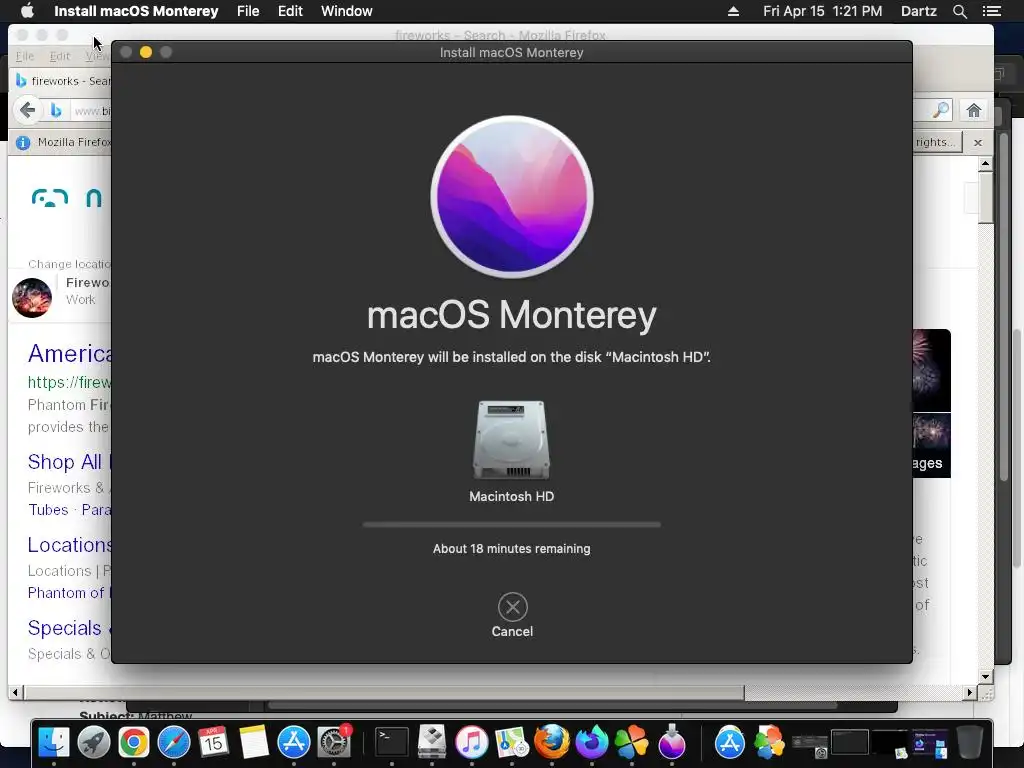The height and width of the screenshot is (768, 1024).
Task: Click the Firefox horizontal scroll left arrow
Action: (x=16, y=692)
